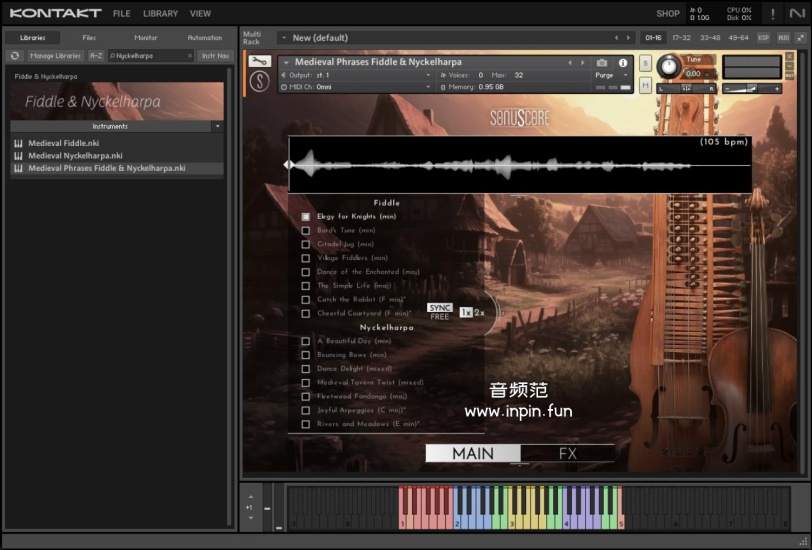Select 1x playback speed
The image size is (812, 550).
click(x=466, y=313)
